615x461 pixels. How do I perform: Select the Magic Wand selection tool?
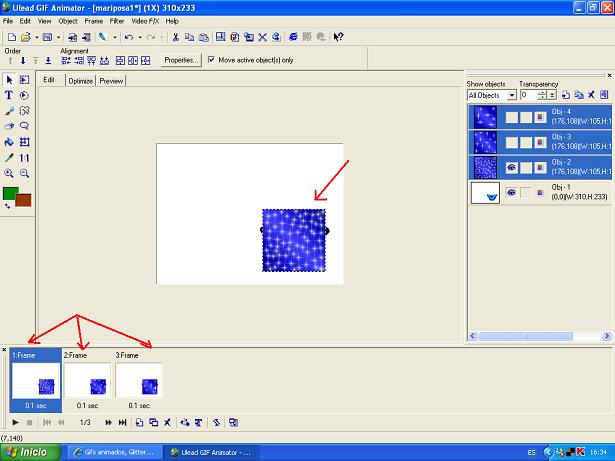click(x=24, y=111)
